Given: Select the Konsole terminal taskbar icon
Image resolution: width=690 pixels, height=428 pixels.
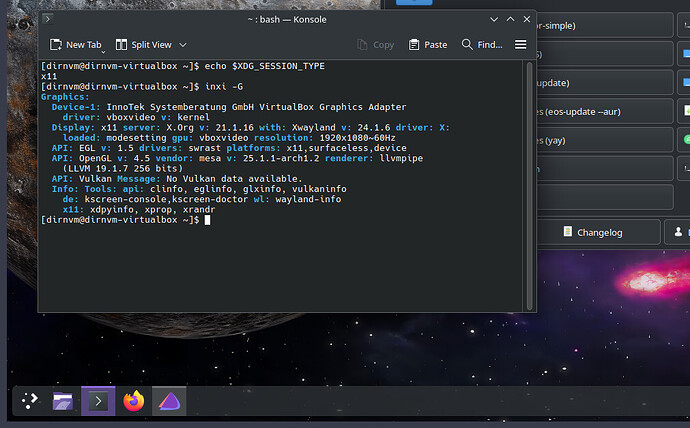Looking at the screenshot, I should [98, 401].
